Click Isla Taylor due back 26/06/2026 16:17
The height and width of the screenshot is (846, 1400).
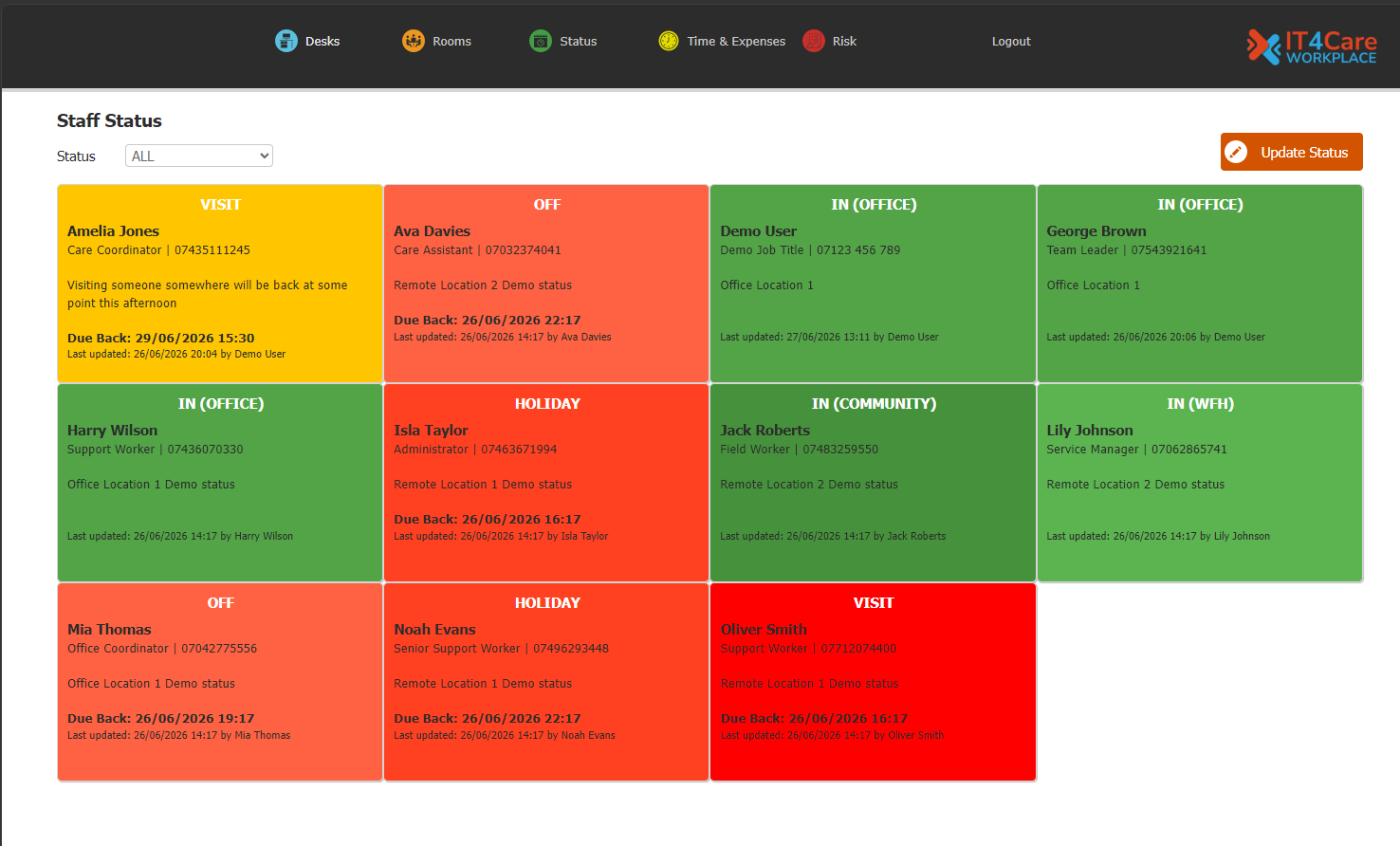[487, 520]
